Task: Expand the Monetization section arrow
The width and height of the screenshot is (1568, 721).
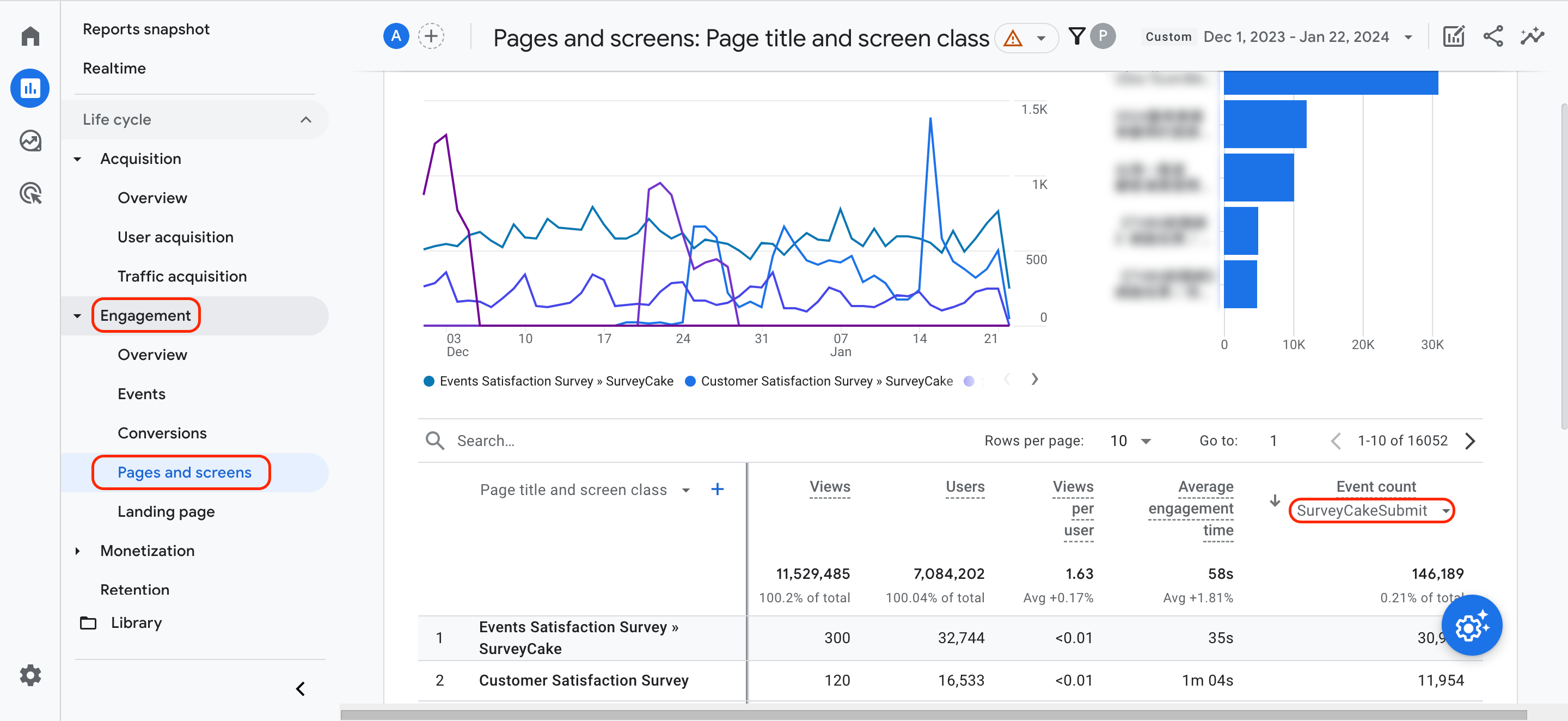Action: click(x=77, y=551)
